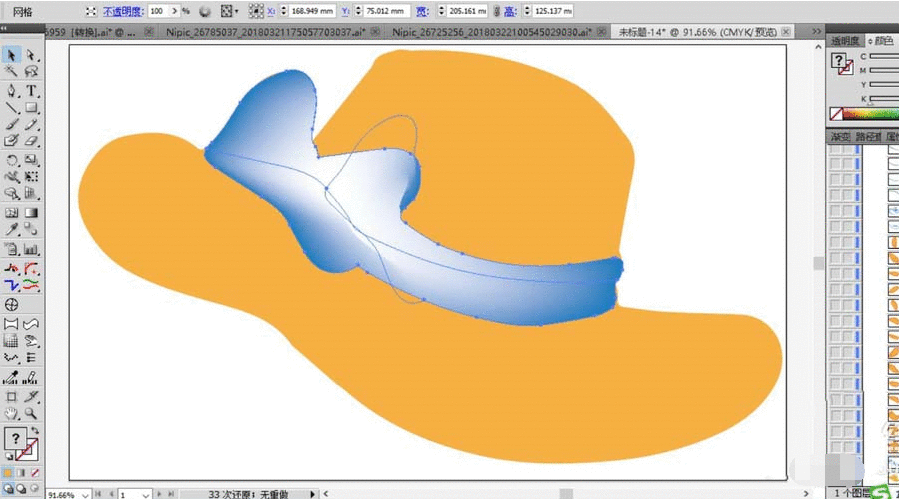Select the Selection arrow tool

tap(11, 55)
